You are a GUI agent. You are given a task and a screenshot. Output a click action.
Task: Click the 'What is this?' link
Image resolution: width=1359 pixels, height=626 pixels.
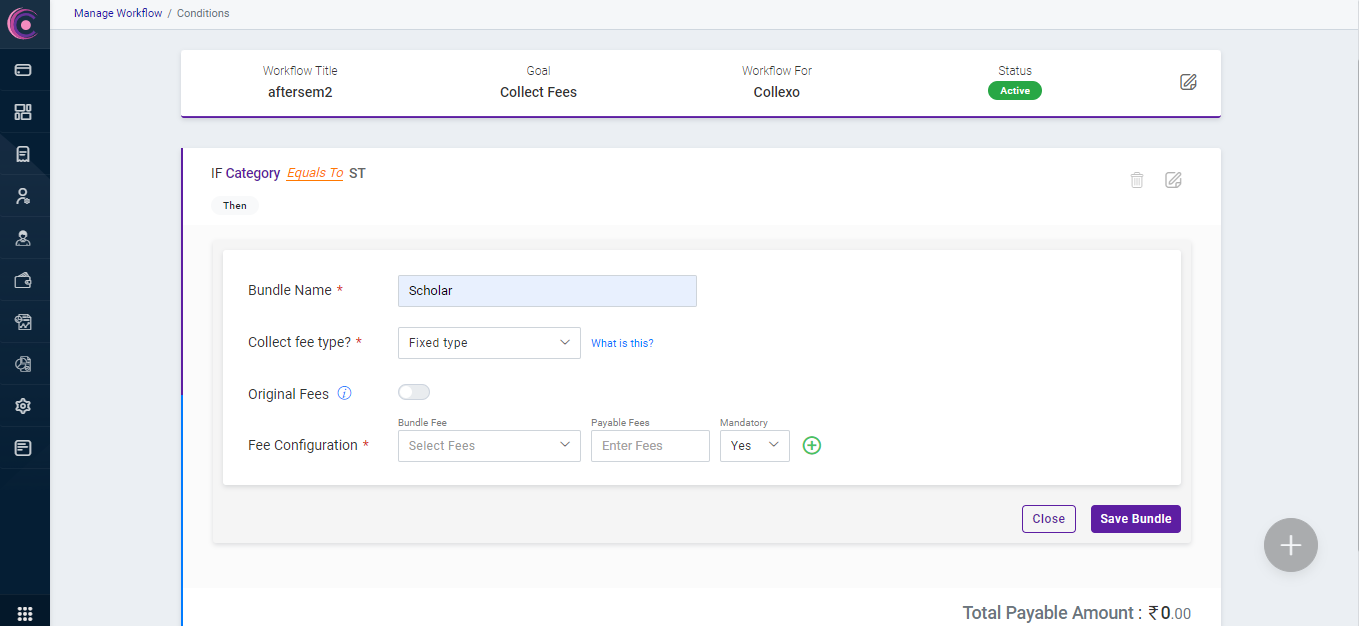622,343
